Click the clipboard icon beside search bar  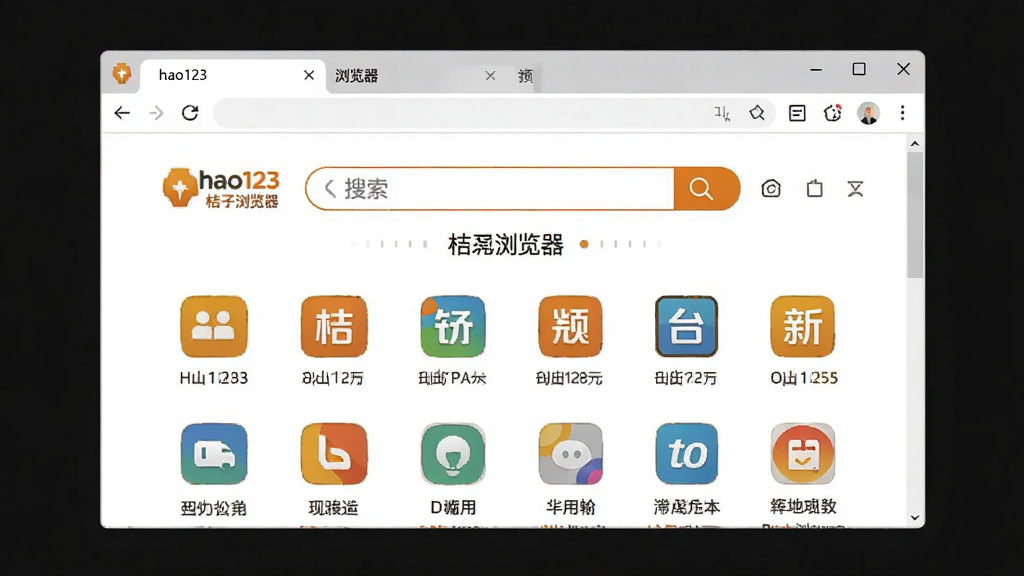coord(814,189)
